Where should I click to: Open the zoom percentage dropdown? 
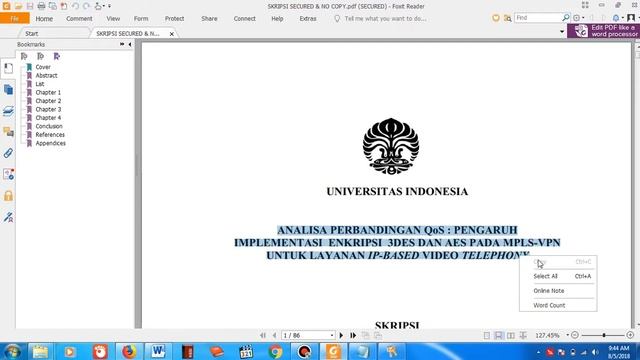coord(567,335)
